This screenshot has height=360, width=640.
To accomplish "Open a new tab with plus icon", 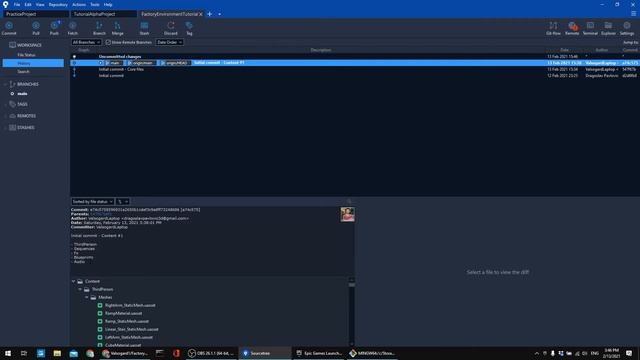I will (209, 14).
